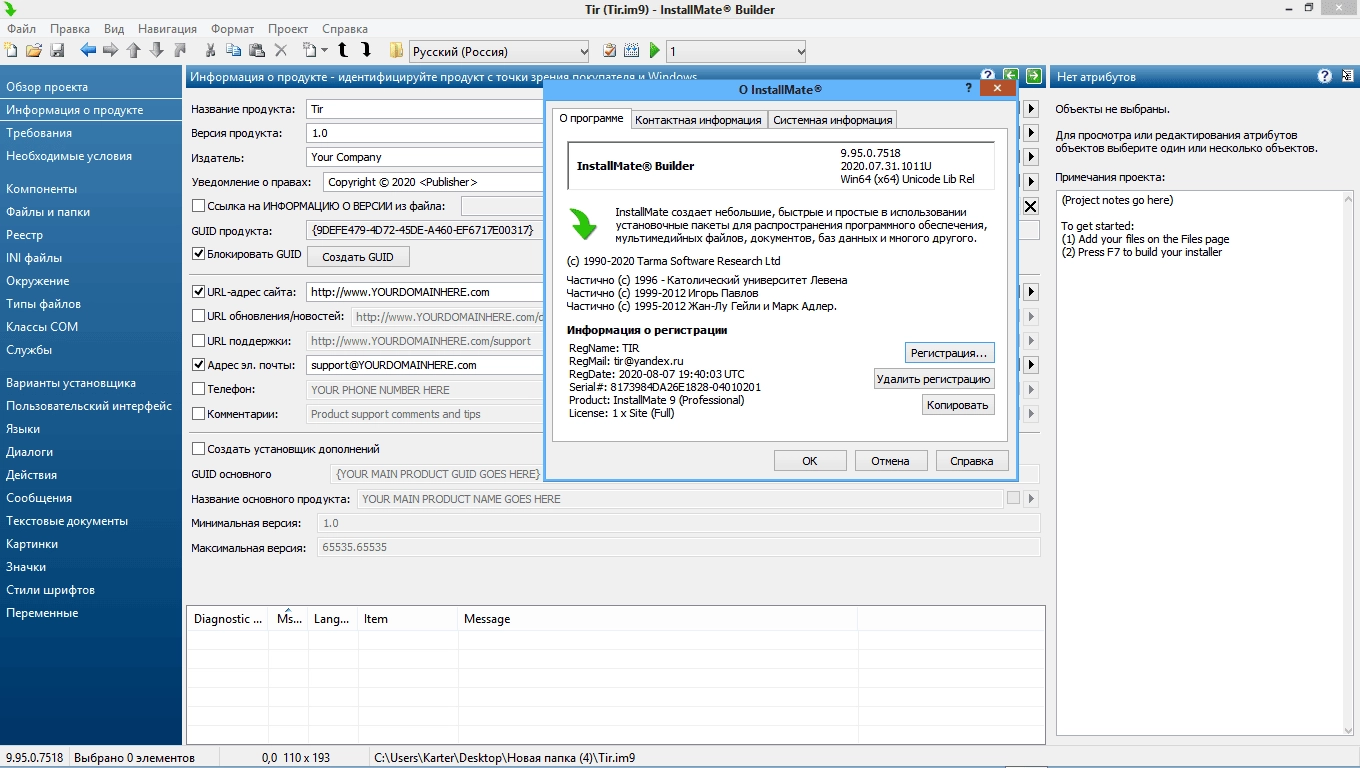Viewport: 1360px width, 768px height.
Task: Expand the arrow button next to site URL
Action: (x=1030, y=292)
